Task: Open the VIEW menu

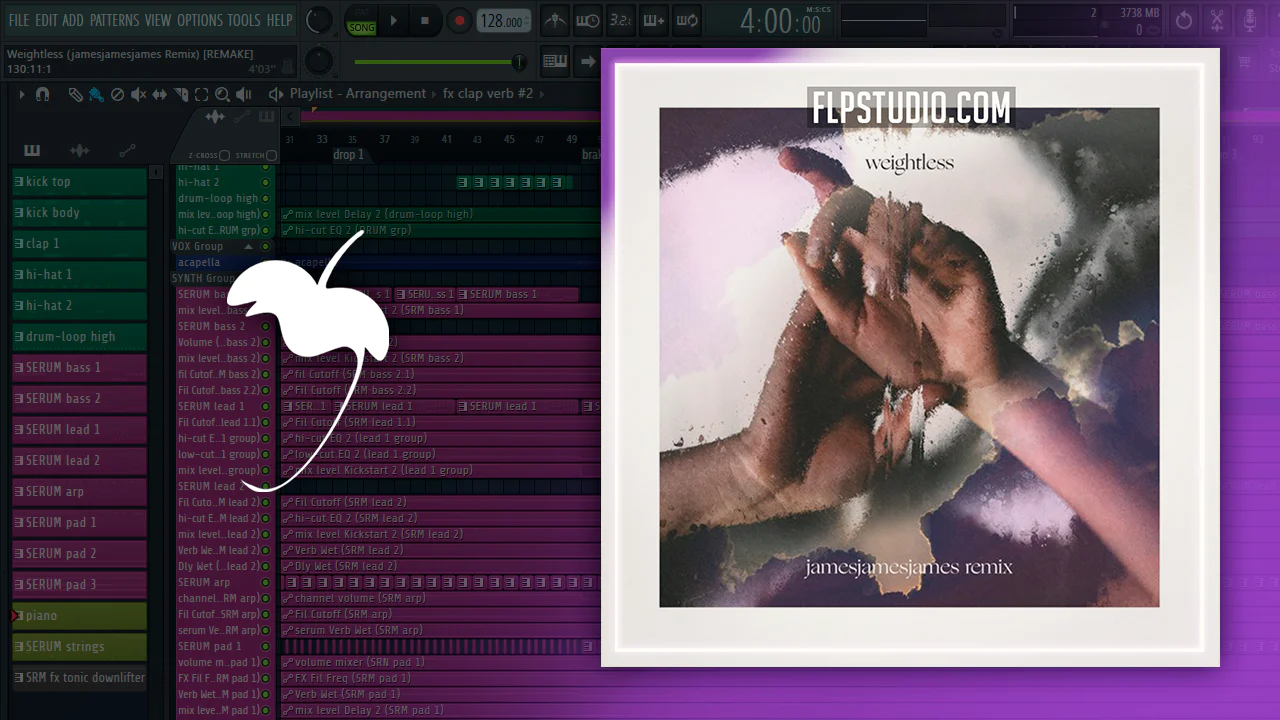Action: [158, 20]
